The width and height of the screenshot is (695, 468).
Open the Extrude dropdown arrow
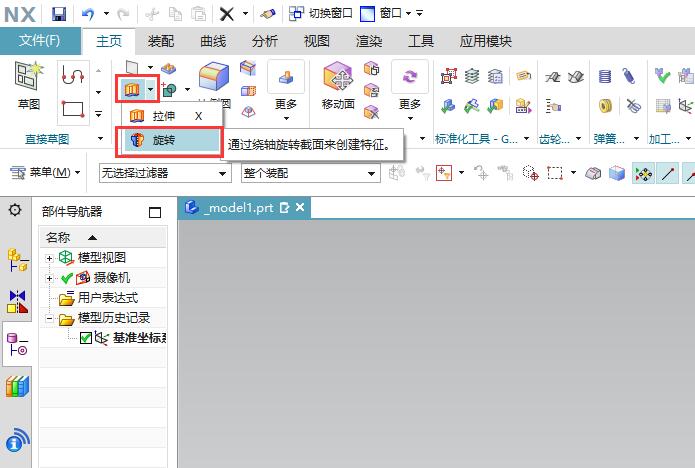point(151,90)
